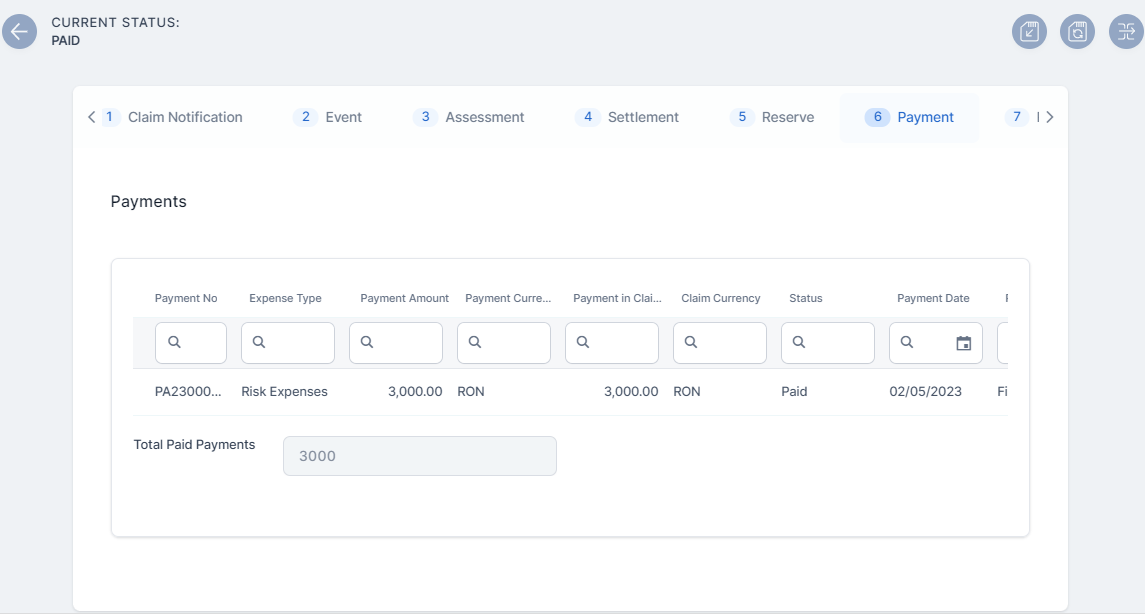Click search icon in Payment No filter
Viewport: 1145px width, 615px height.
pyautogui.click(x=174, y=342)
